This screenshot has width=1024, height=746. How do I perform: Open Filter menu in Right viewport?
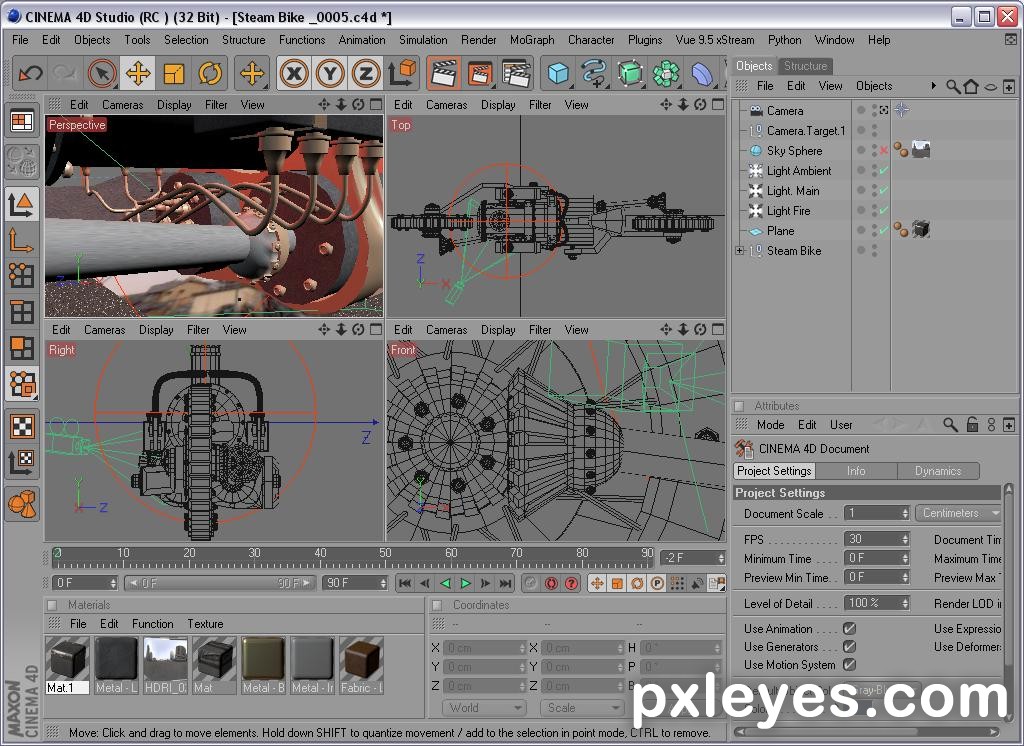click(198, 330)
